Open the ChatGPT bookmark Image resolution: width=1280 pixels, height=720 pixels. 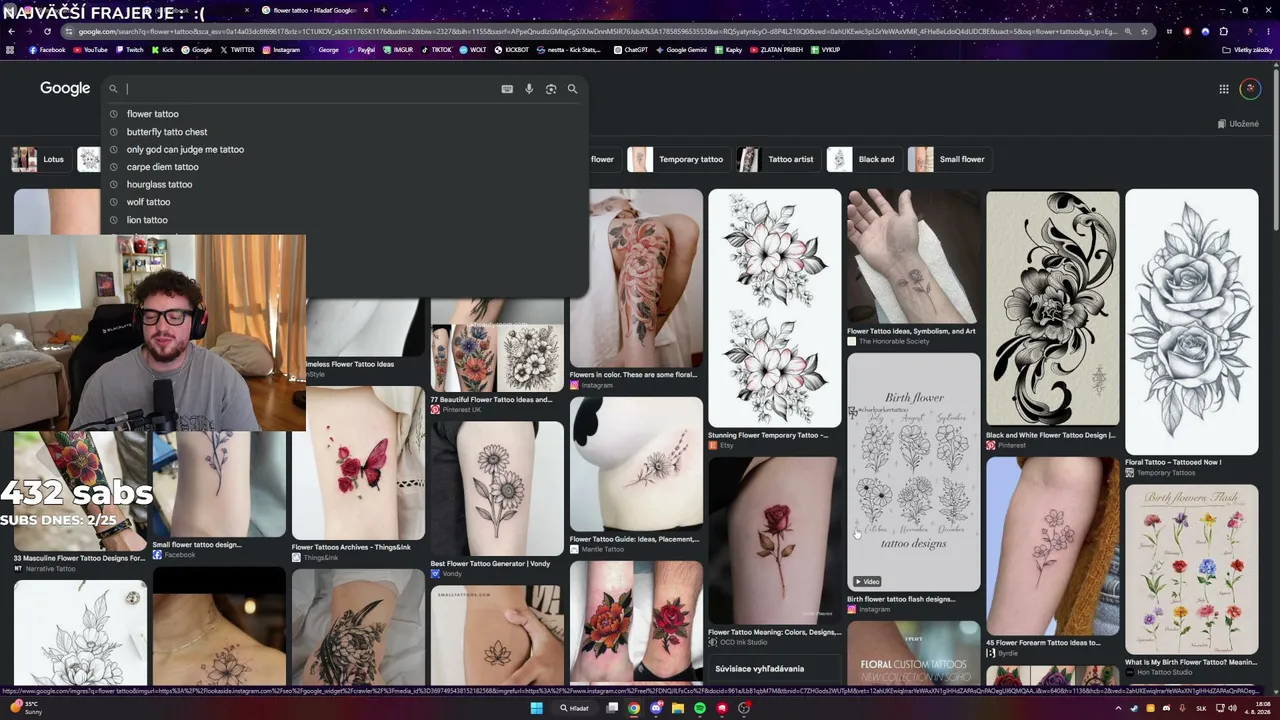pyautogui.click(x=630, y=50)
